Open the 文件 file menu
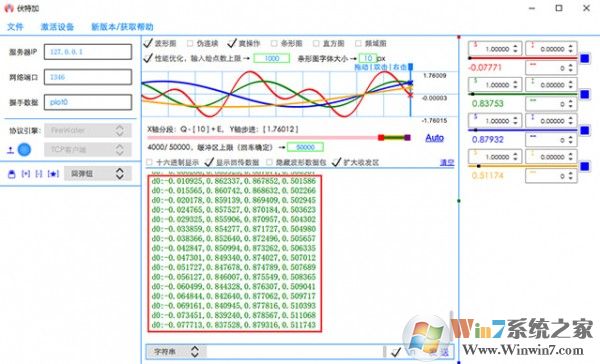Screen dimensions: 600x364 tap(15, 27)
